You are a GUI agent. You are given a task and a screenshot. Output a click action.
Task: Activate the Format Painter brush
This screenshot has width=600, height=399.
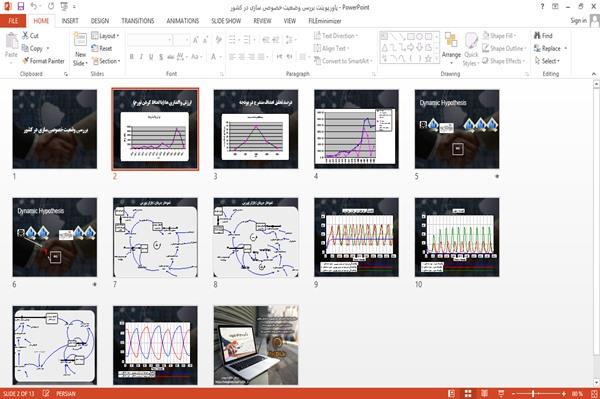[43, 61]
